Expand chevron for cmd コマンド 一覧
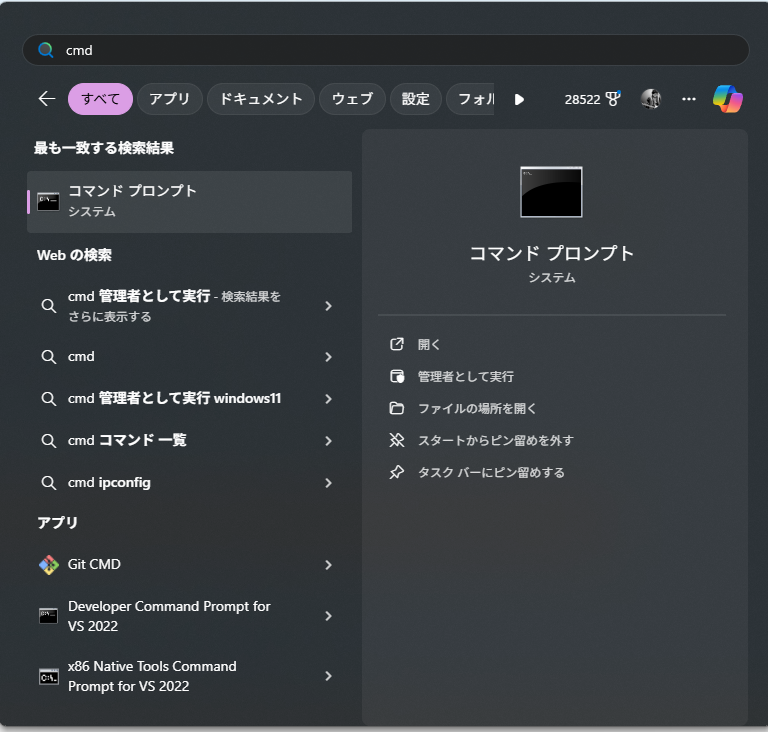 coord(328,441)
